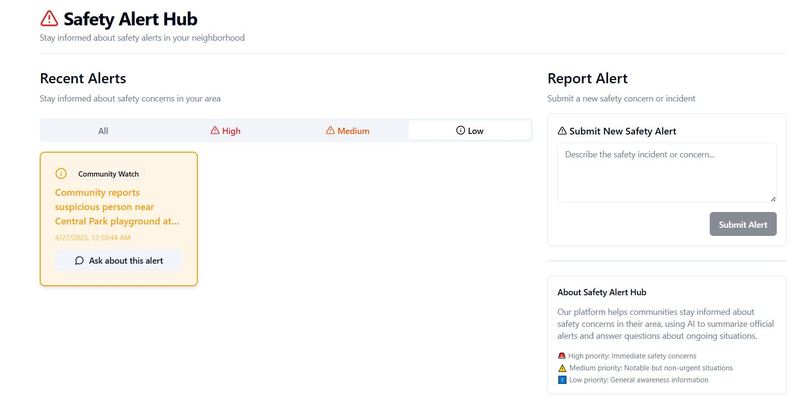This screenshot has height=401, width=806.
Task: Switch to the Medium priority tab
Action: click(x=347, y=131)
